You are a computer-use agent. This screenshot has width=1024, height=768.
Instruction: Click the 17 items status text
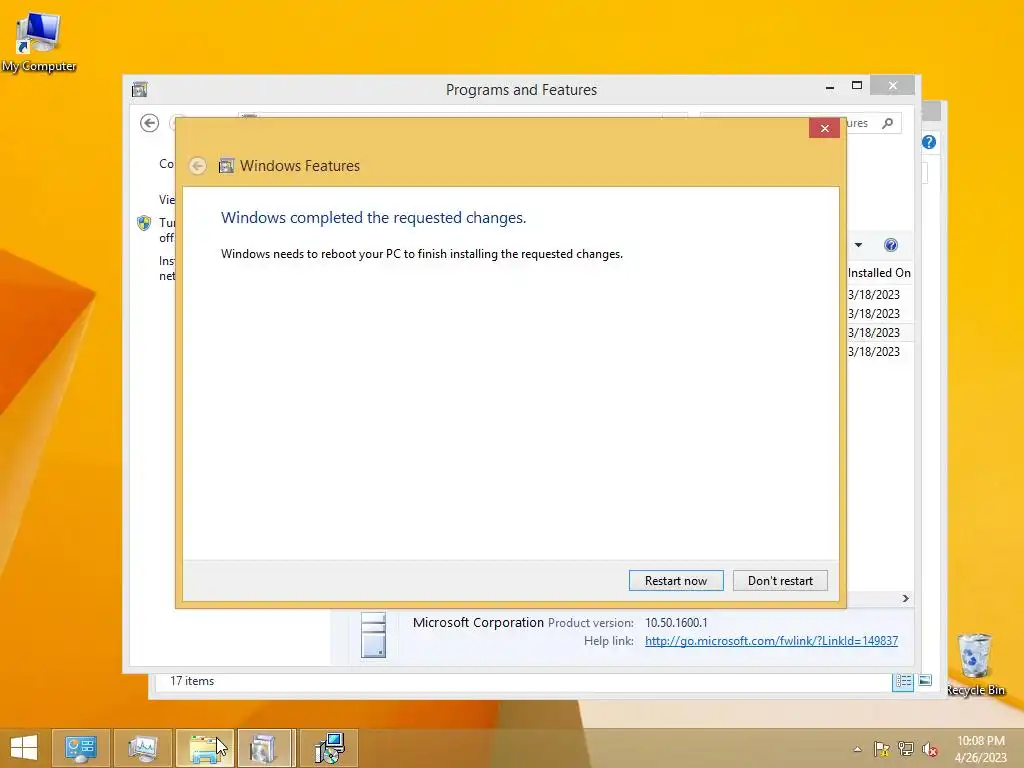192,680
